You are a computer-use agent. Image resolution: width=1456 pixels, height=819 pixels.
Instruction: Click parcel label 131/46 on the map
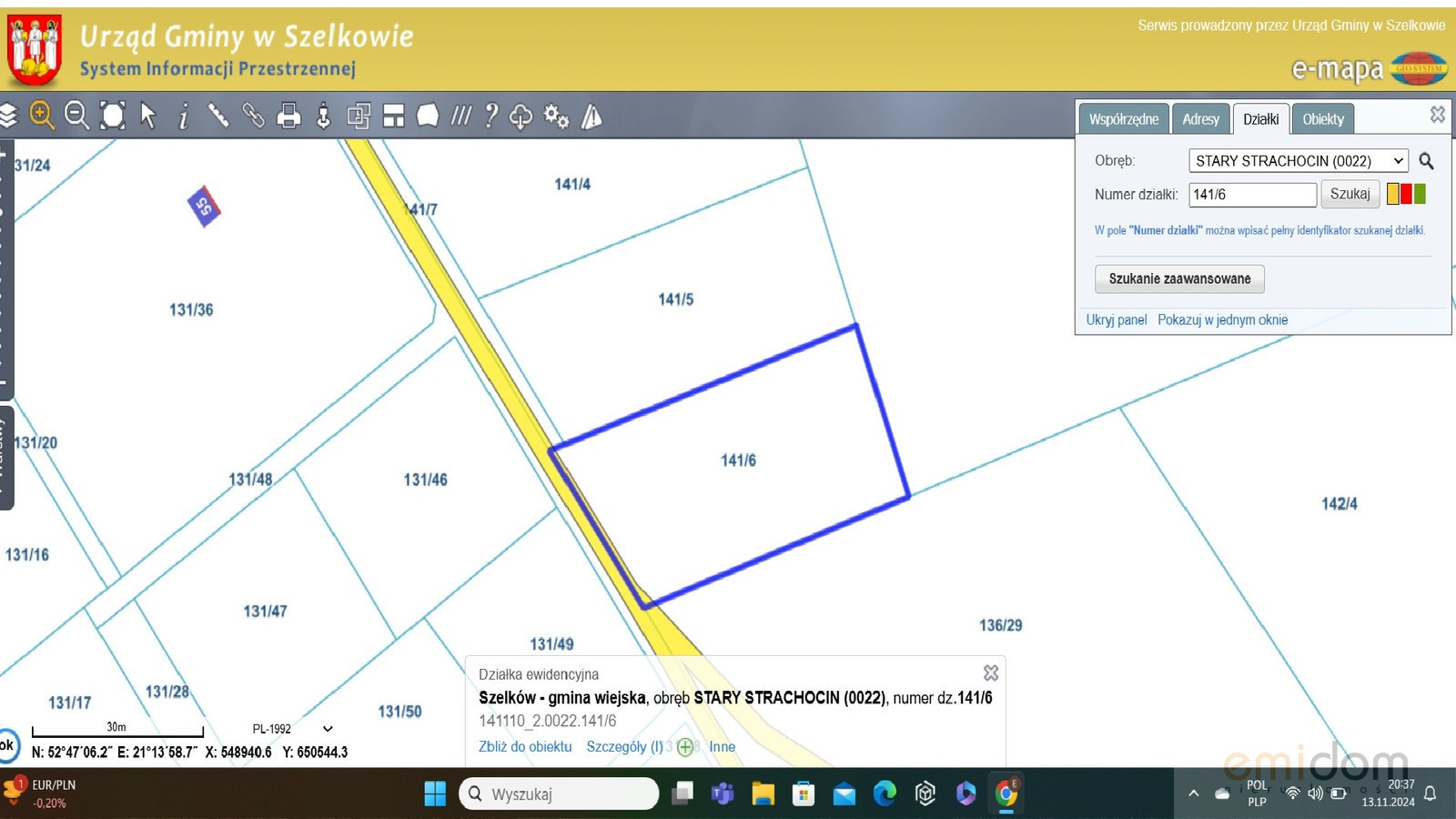click(x=426, y=480)
